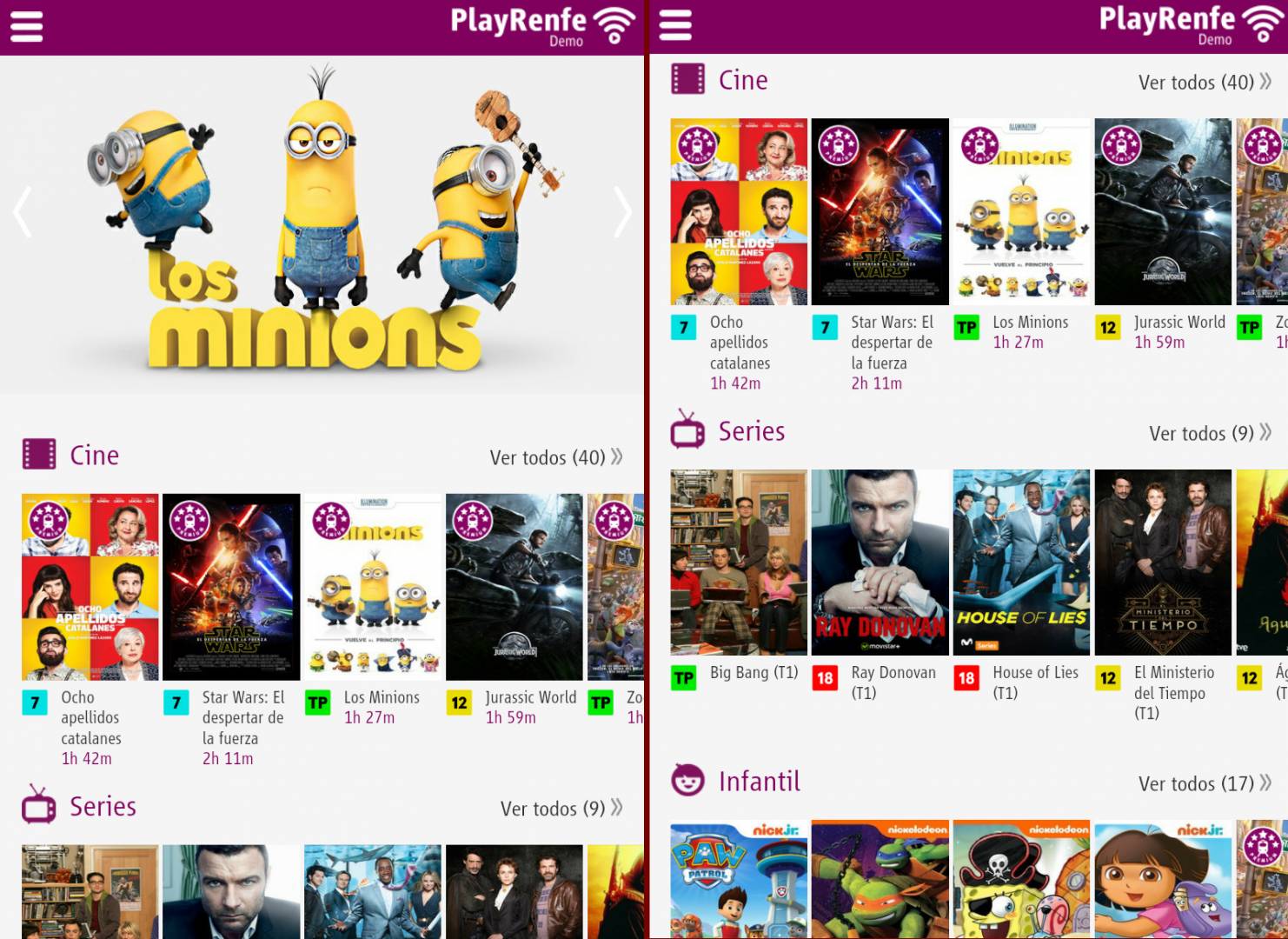Click the film strip Cine icon in left panel
This screenshot has height=939, width=1288.
(x=39, y=454)
